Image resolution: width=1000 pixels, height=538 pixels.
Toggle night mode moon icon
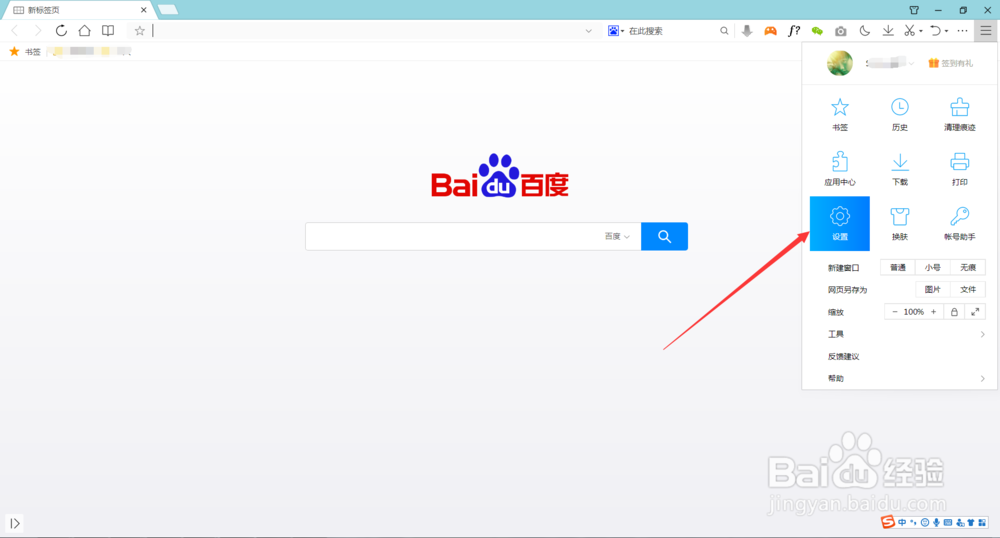pyautogui.click(x=864, y=31)
